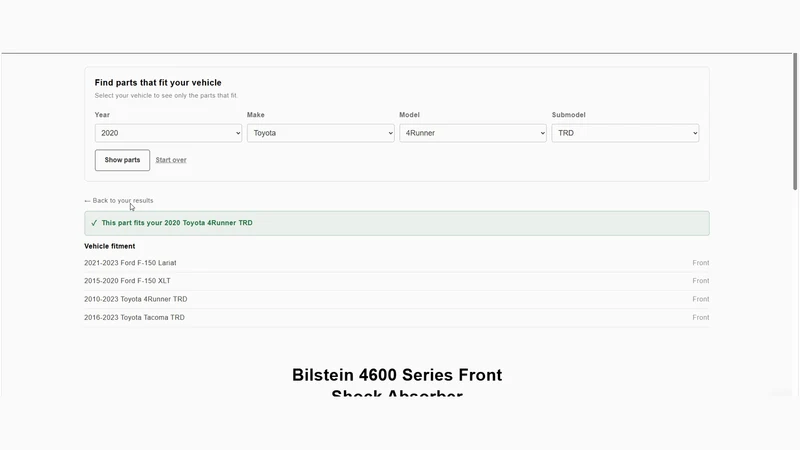Click the Submodel dropdown chevron arrow

coord(695,133)
